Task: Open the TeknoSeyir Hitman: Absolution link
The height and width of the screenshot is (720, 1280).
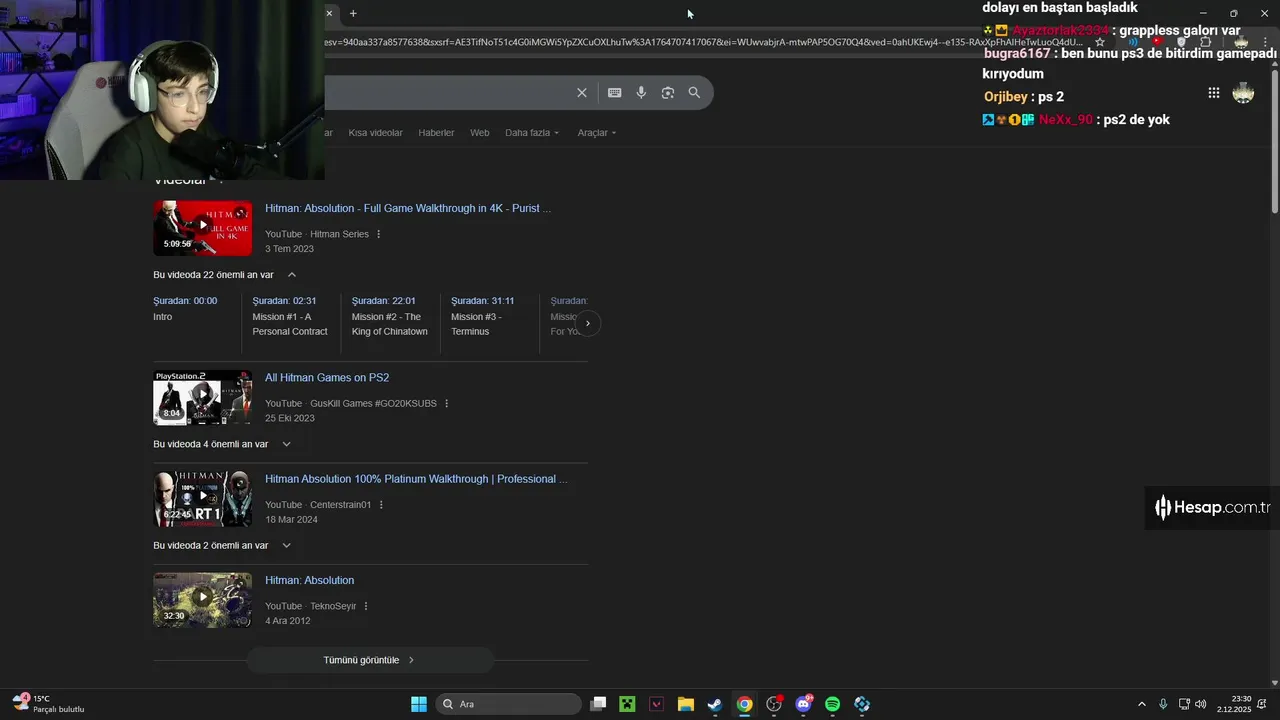Action: click(309, 580)
